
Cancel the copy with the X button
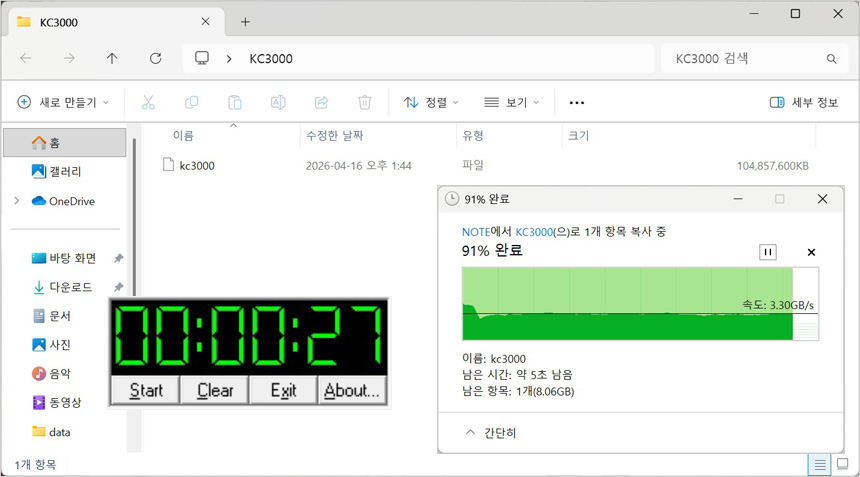(811, 252)
